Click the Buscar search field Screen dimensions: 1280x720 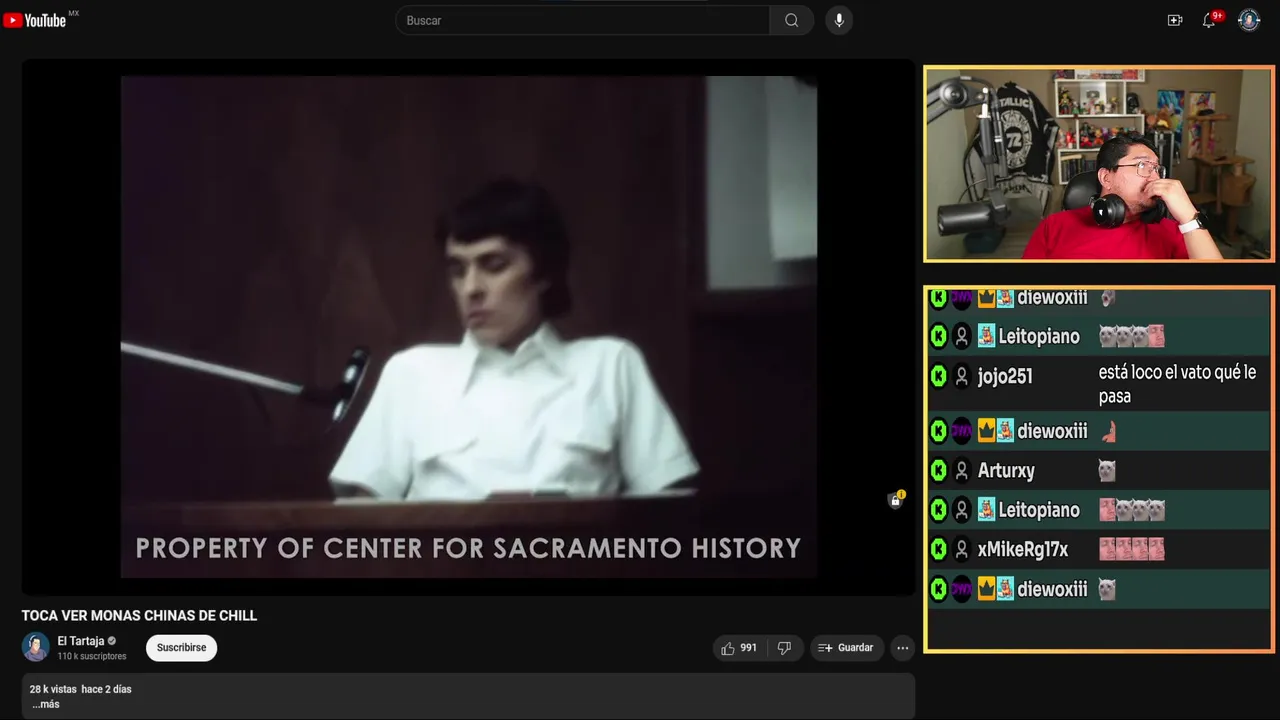[583, 20]
